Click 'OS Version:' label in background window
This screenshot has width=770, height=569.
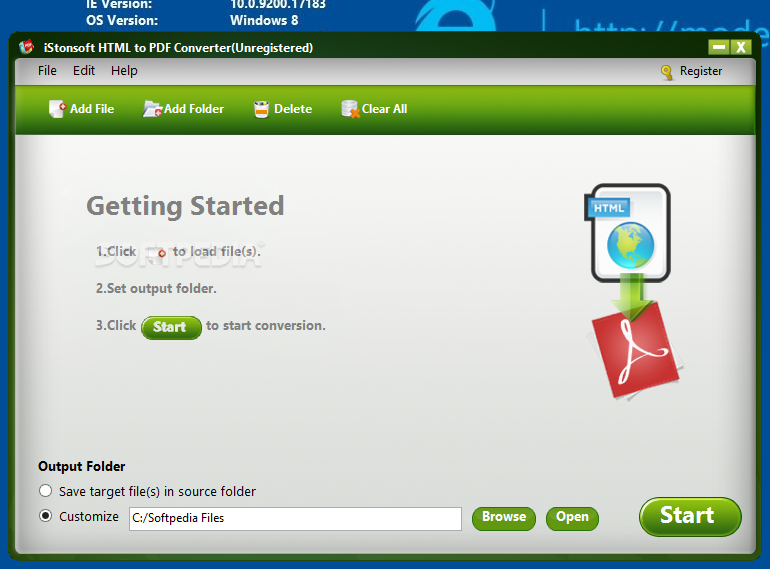[122, 20]
